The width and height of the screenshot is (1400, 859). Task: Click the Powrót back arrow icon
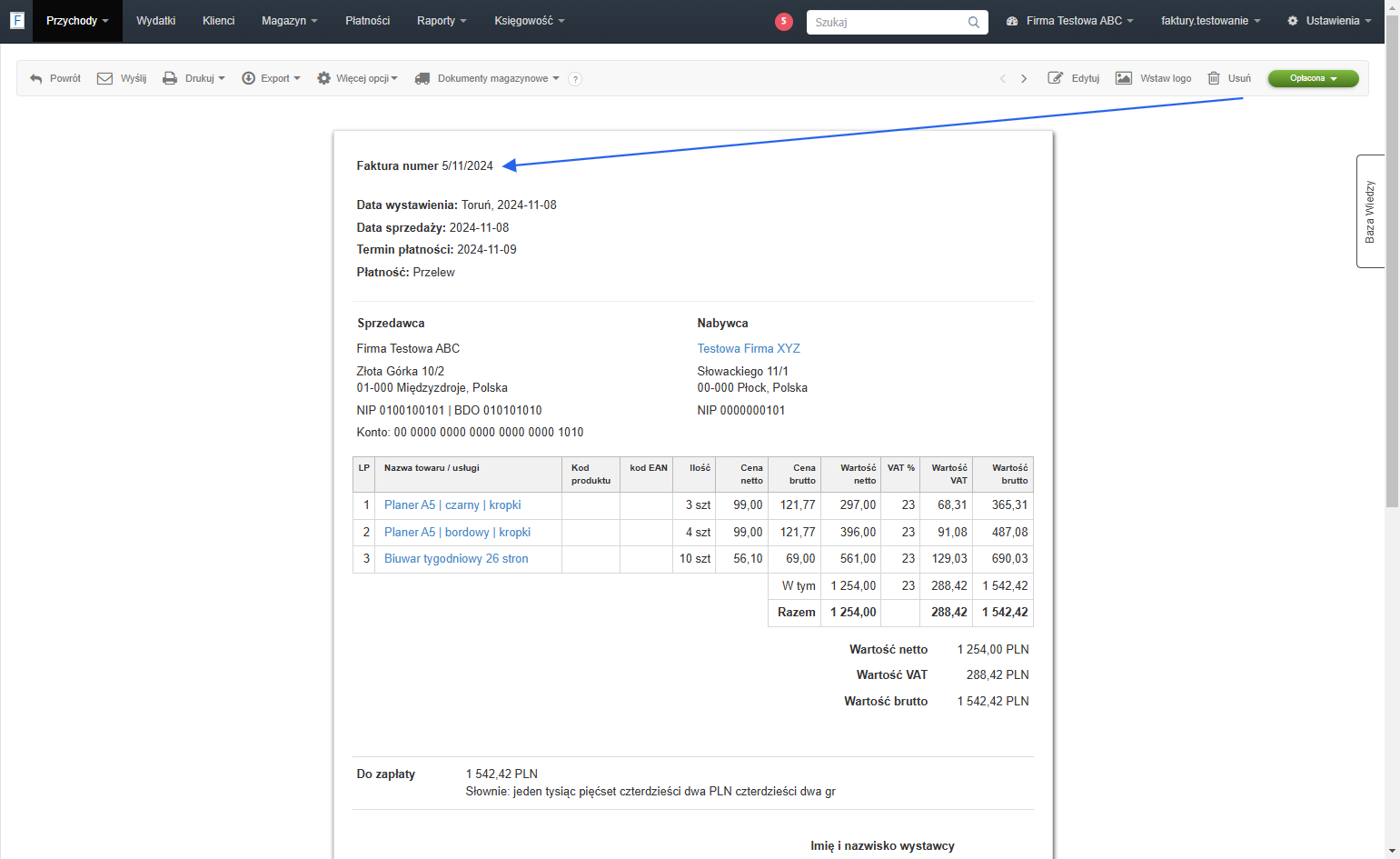36,79
